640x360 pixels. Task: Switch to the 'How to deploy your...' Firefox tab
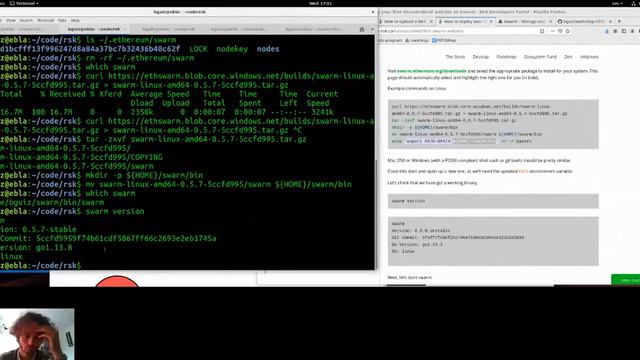click(x=465, y=21)
